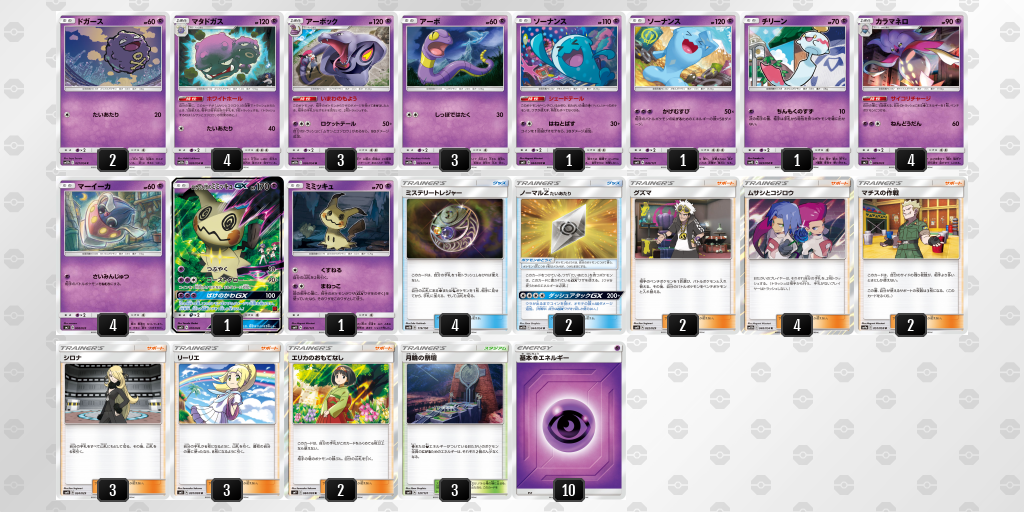The width and height of the screenshot is (1024, 512).
Task: Open the Chimecho (チリーン) card
Action: 797,90
